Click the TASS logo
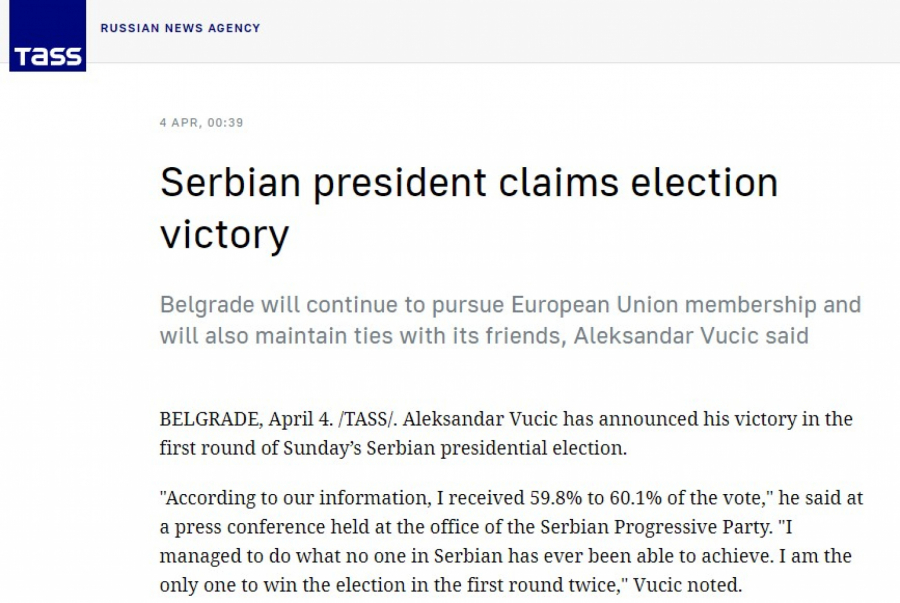Screen dimensions: 900x603 [x=48, y=44]
